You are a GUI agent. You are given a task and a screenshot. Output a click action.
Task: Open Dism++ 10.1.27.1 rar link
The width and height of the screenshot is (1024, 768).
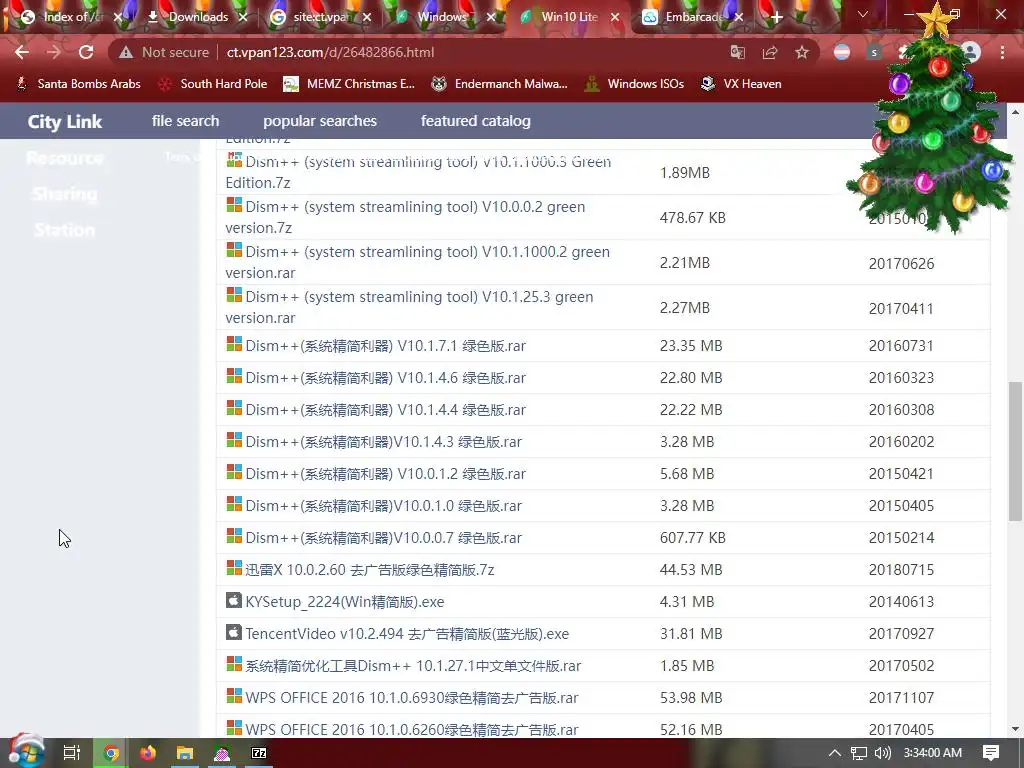413,665
